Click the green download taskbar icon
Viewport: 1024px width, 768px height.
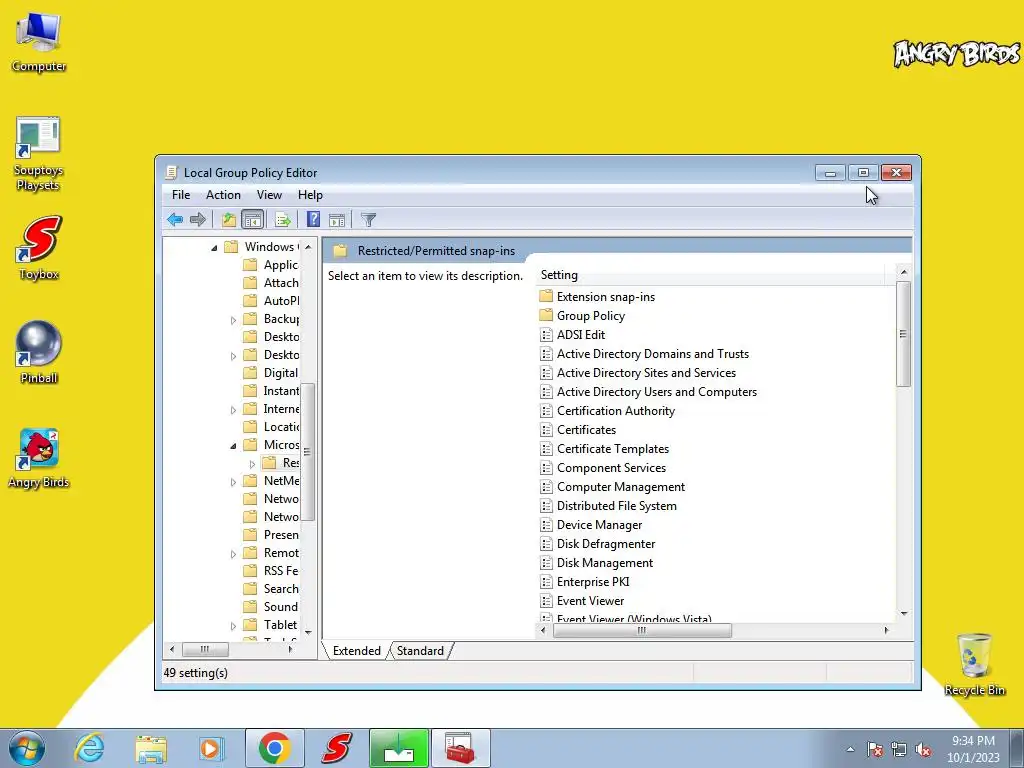point(399,748)
